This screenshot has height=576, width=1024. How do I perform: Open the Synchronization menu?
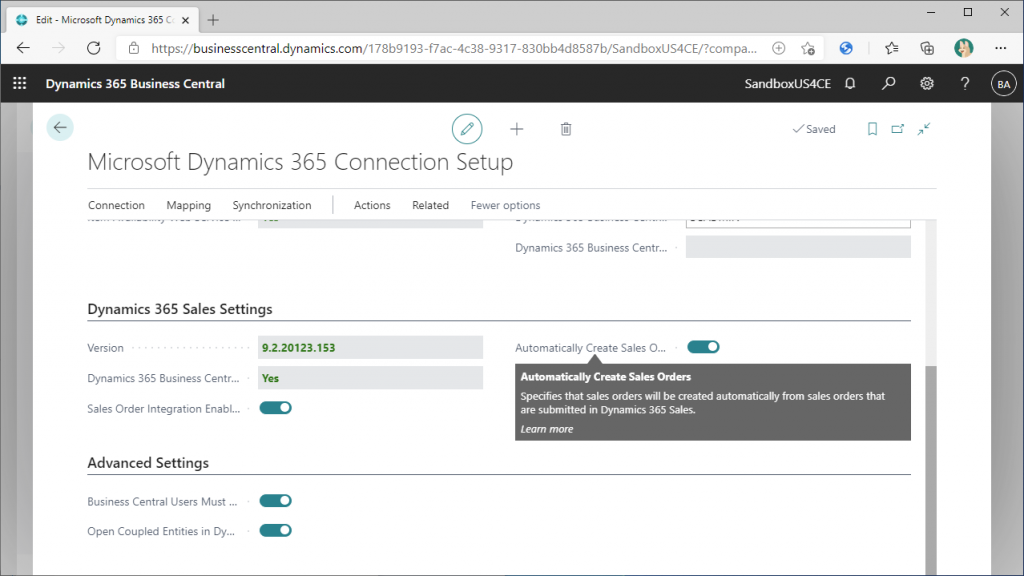point(272,205)
